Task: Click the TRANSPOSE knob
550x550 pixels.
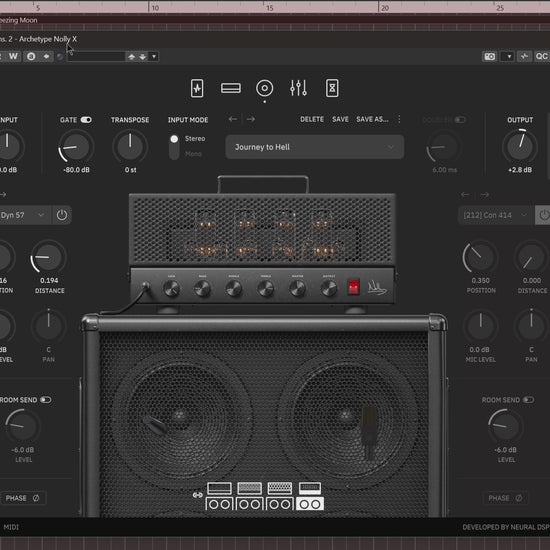Action: point(130,147)
